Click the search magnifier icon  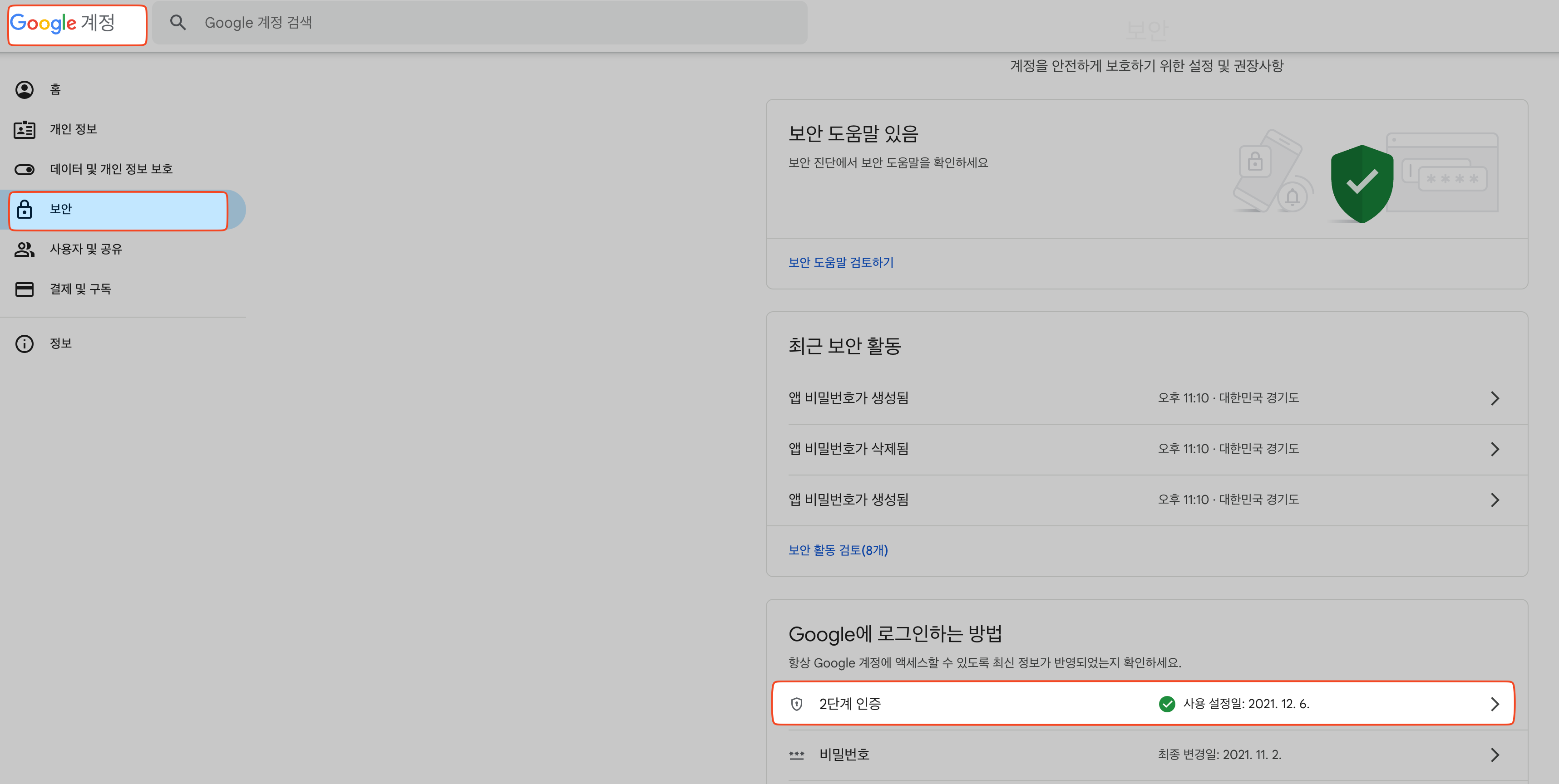click(178, 22)
